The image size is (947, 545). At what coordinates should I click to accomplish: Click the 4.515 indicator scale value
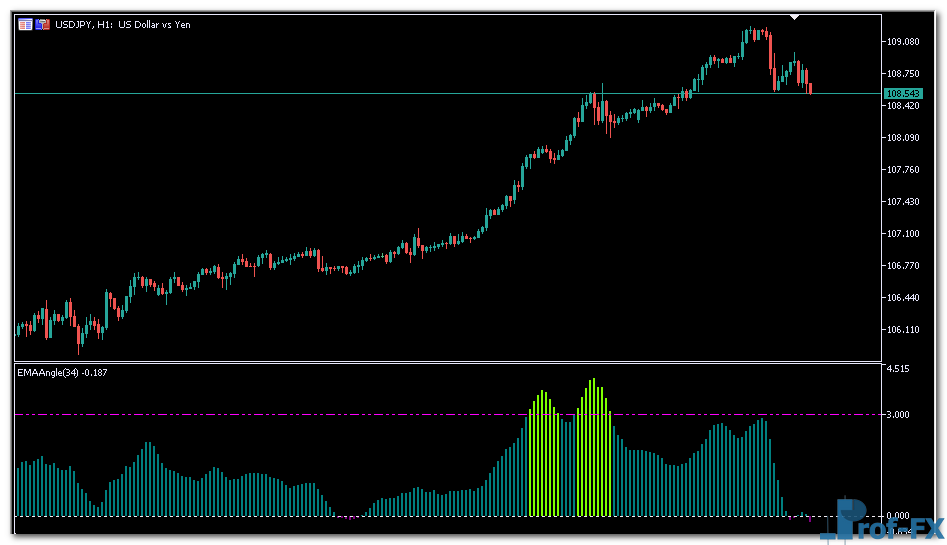pos(897,369)
